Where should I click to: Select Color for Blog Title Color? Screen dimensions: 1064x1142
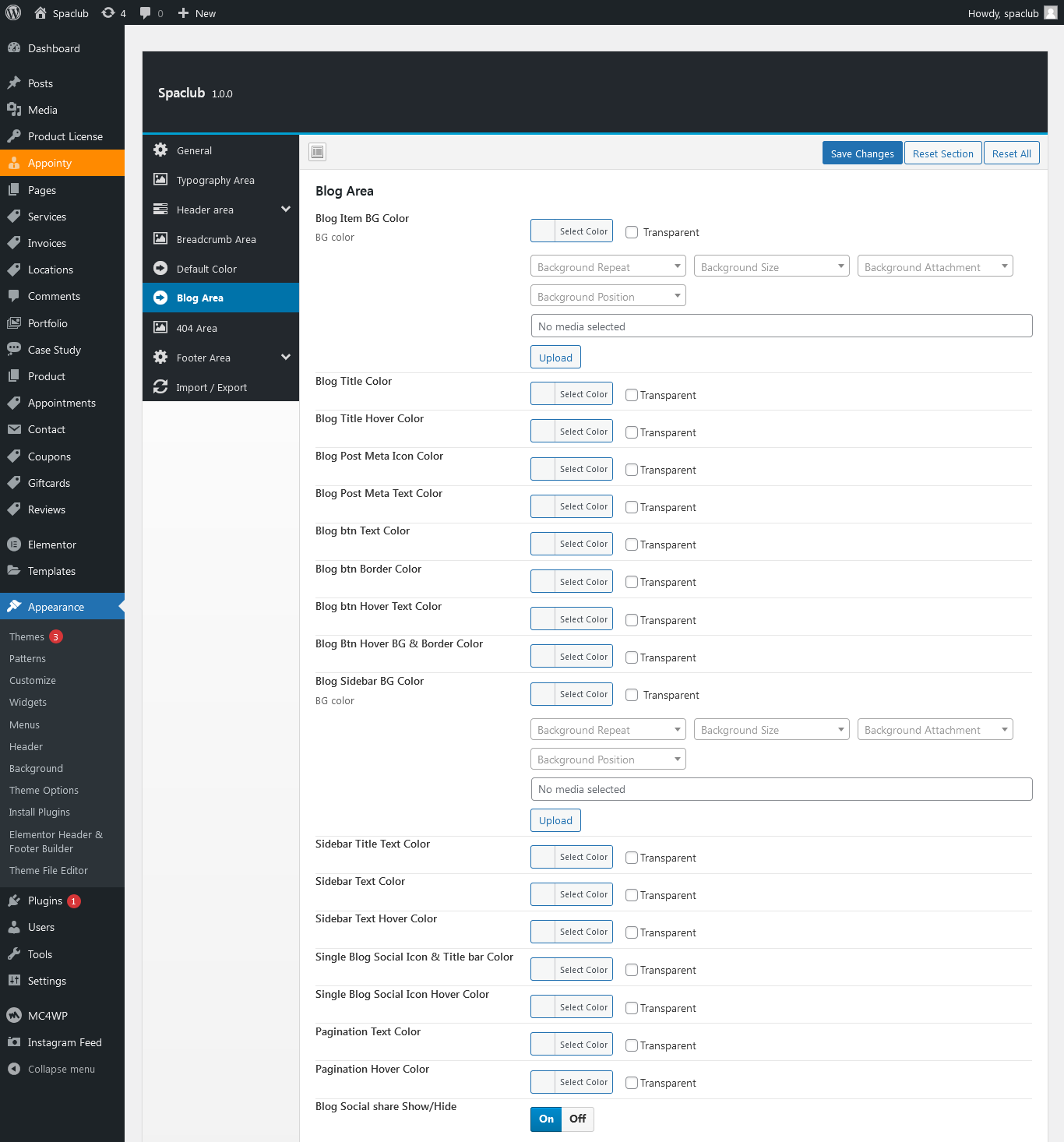[x=572, y=393]
